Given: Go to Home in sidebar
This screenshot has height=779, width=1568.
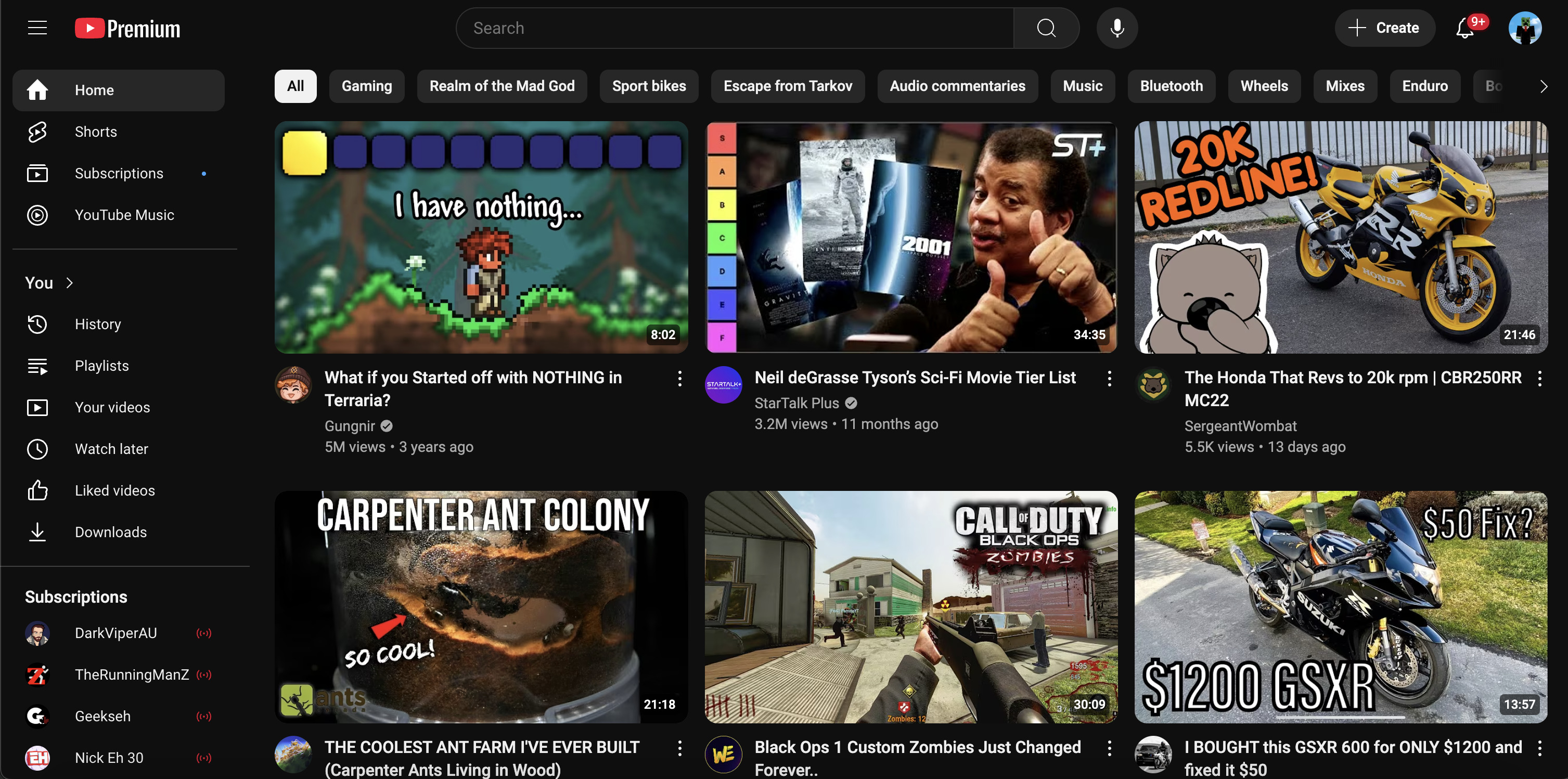Looking at the screenshot, I should (x=119, y=90).
